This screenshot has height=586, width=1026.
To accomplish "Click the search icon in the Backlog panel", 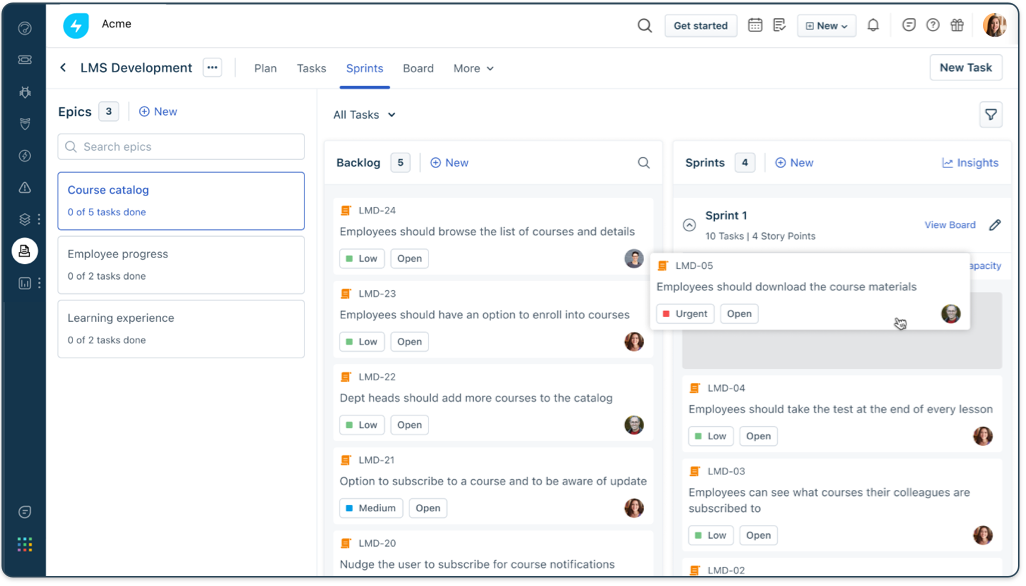I will tap(644, 162).
